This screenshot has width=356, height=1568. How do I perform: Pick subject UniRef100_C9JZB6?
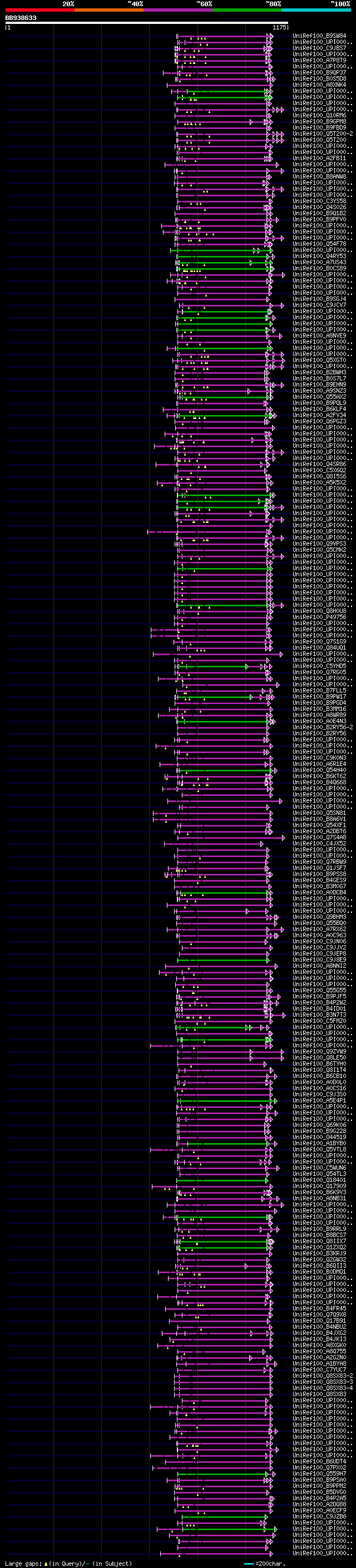(319, 1516)
